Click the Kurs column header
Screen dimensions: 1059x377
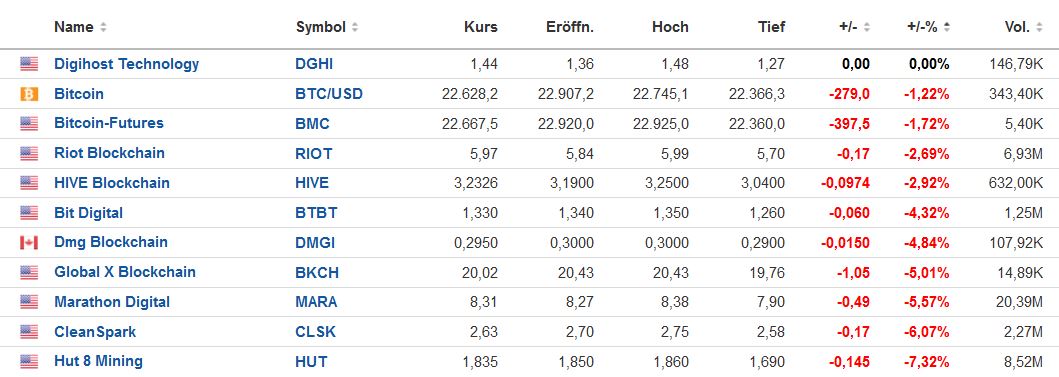pyautogui.click(x=481, y=28)
